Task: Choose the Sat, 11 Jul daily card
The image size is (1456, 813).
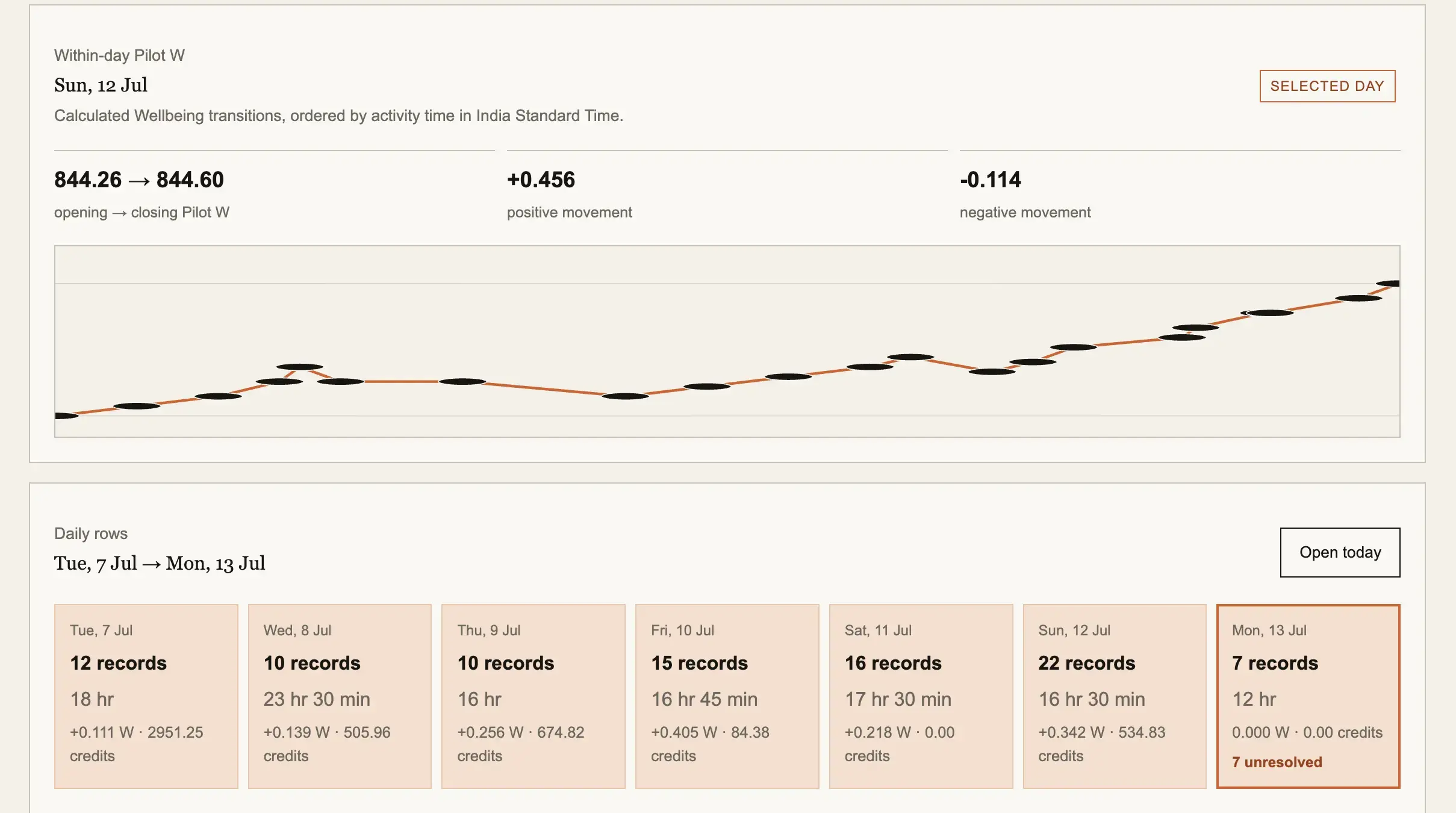Action: pyautogui.click(x=921, y=696)
